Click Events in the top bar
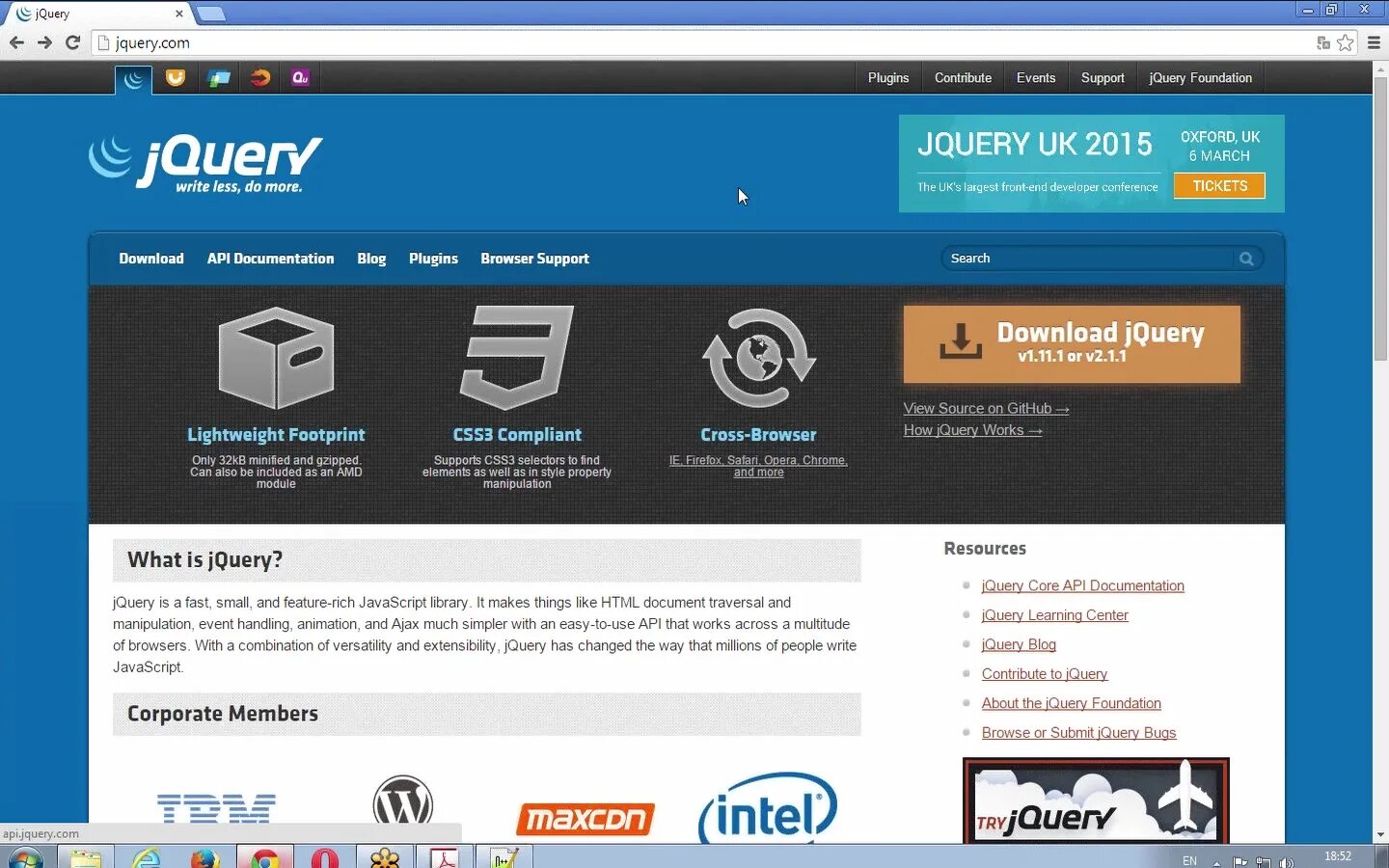This screenshot has width=1389, height=868. pyautogui.click(x=1036, y=78)
